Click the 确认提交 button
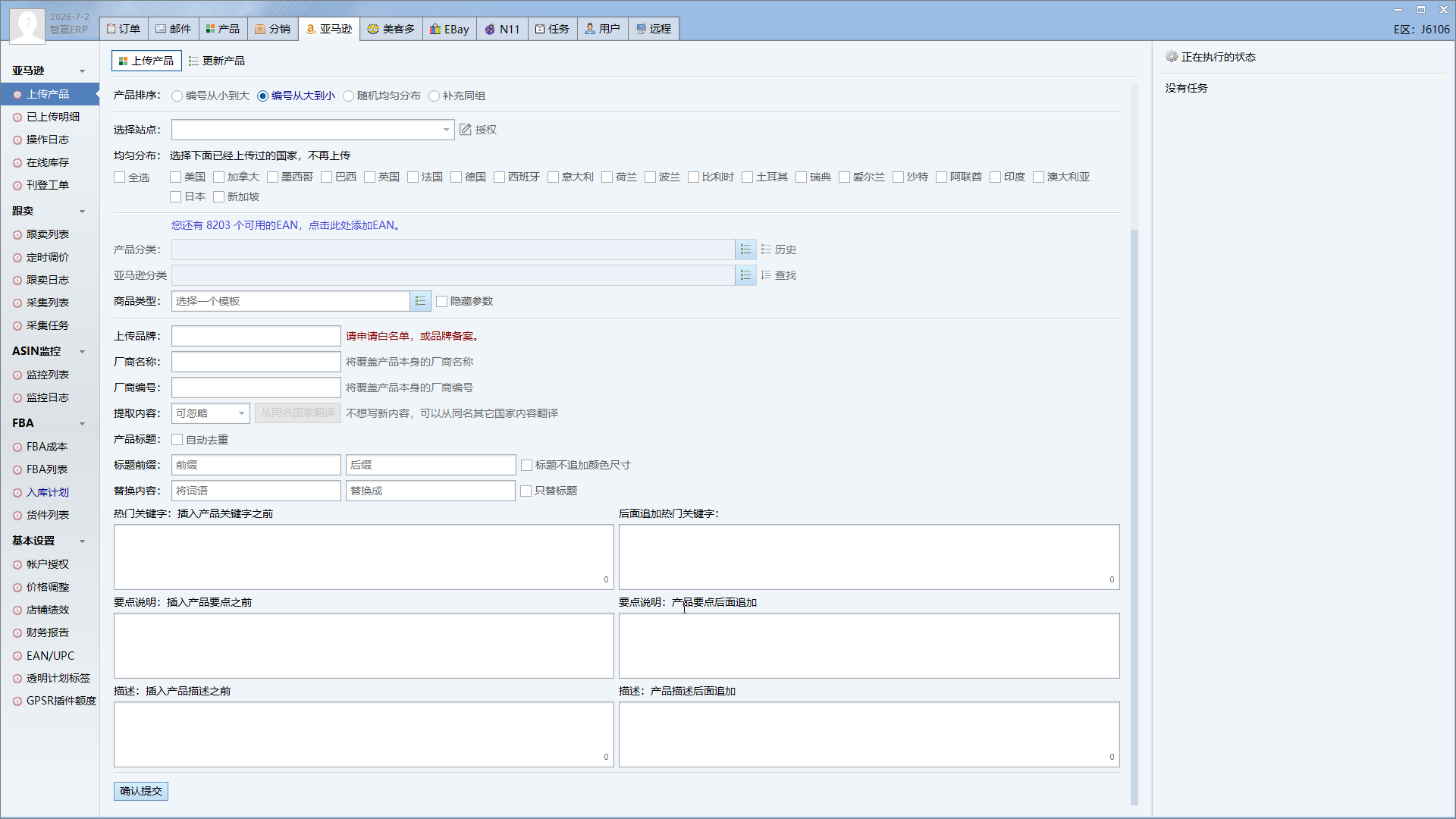1456x819 pixels. click(141, 791)
